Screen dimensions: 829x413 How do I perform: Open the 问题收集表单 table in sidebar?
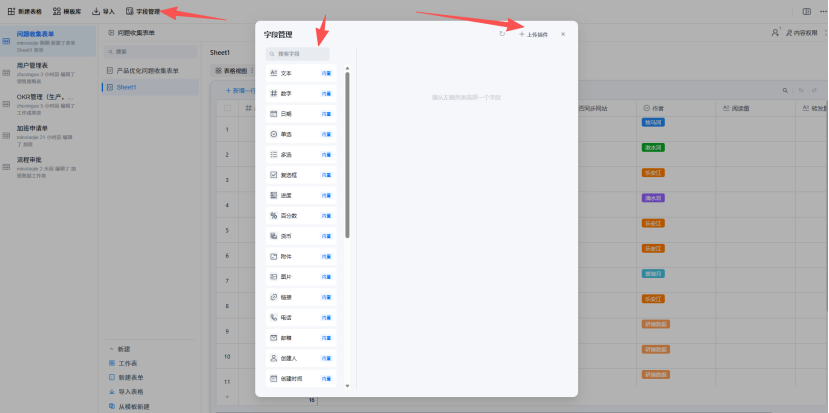tap(48, 41)
